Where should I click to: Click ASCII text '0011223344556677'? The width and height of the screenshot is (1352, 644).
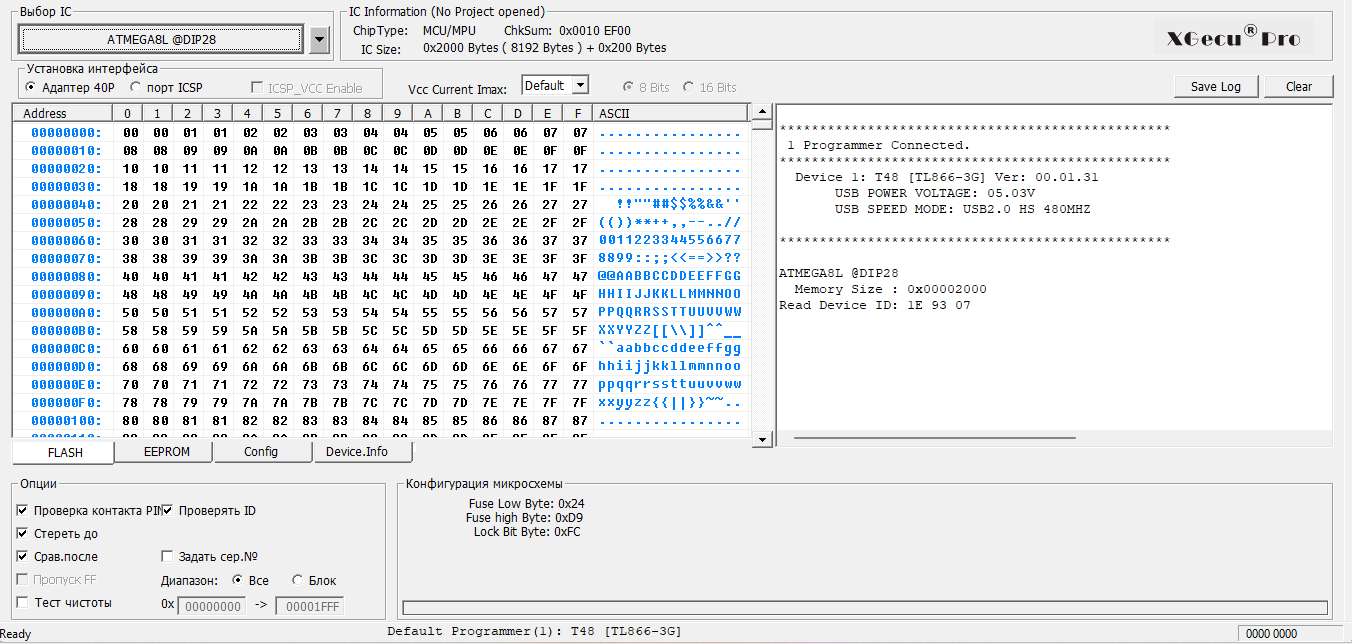click(x=670, y=241)
